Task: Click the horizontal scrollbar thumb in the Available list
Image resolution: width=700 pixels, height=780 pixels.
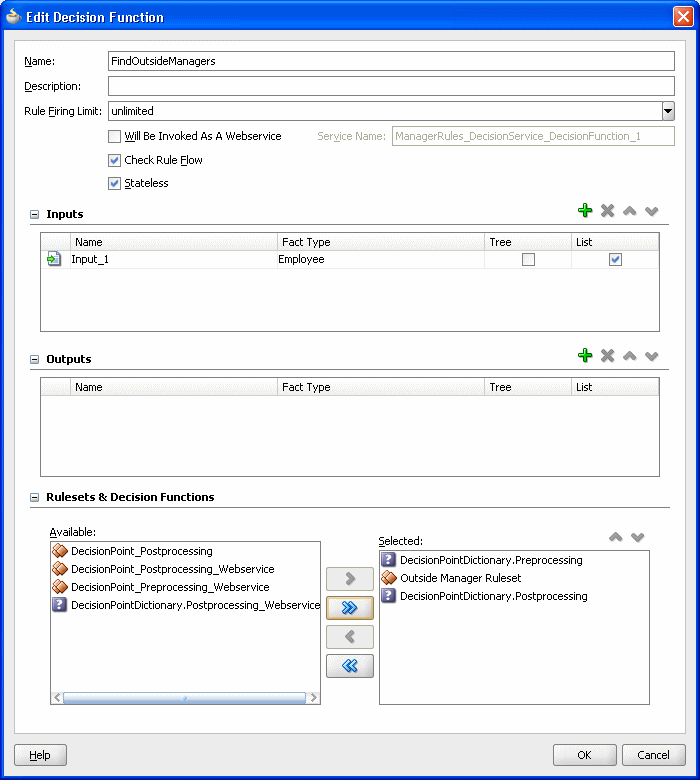Action: (184, 698)
